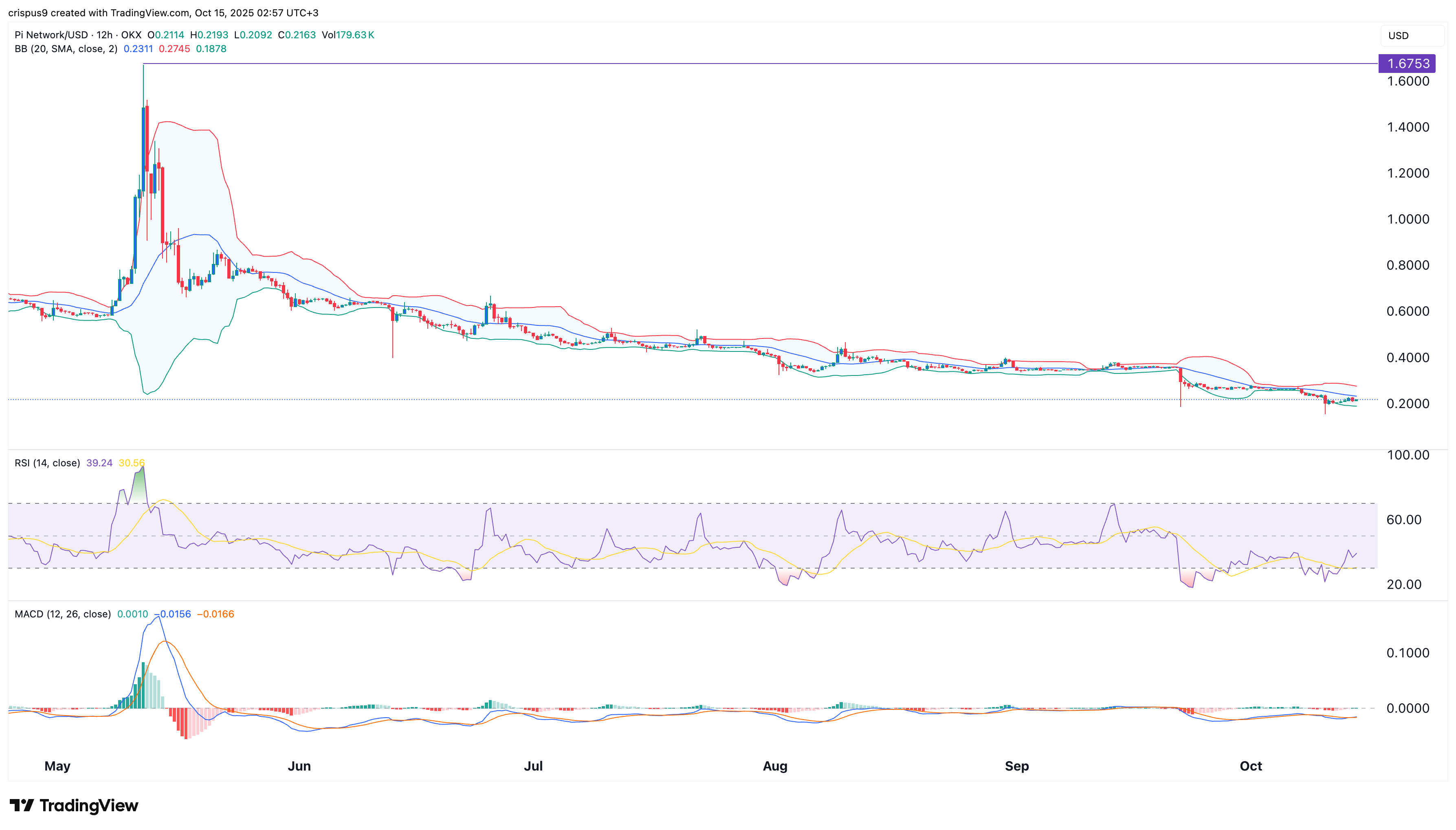Click the 1.0000 price axis level

tap(1408, 219)
